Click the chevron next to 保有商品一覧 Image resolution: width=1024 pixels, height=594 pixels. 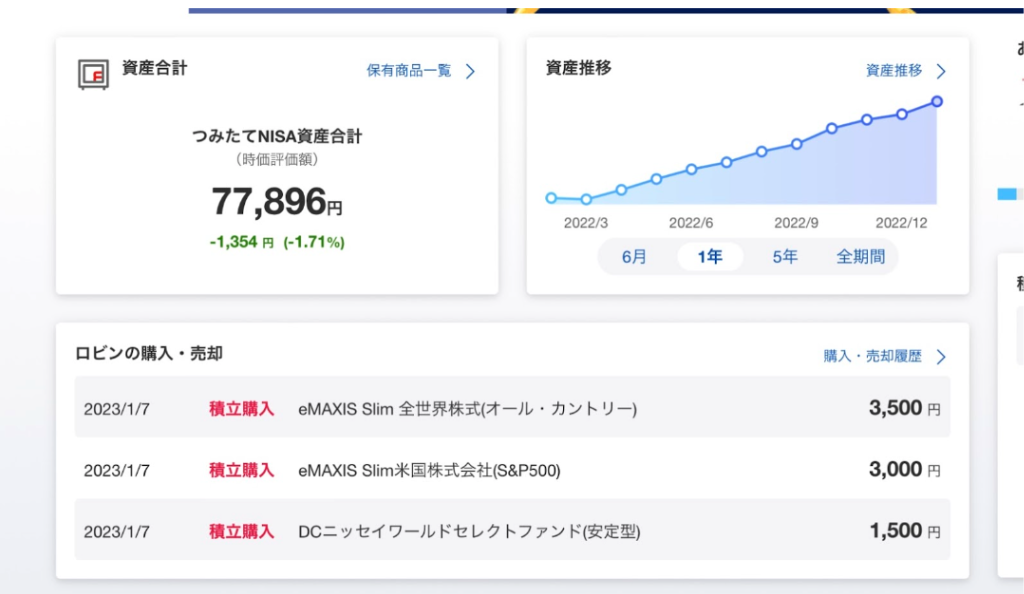(470, 71)
